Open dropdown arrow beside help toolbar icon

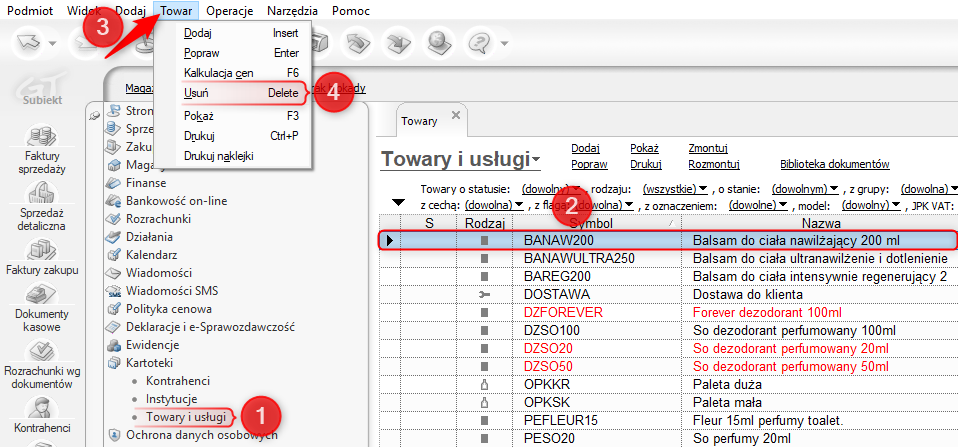coord(504,43)
